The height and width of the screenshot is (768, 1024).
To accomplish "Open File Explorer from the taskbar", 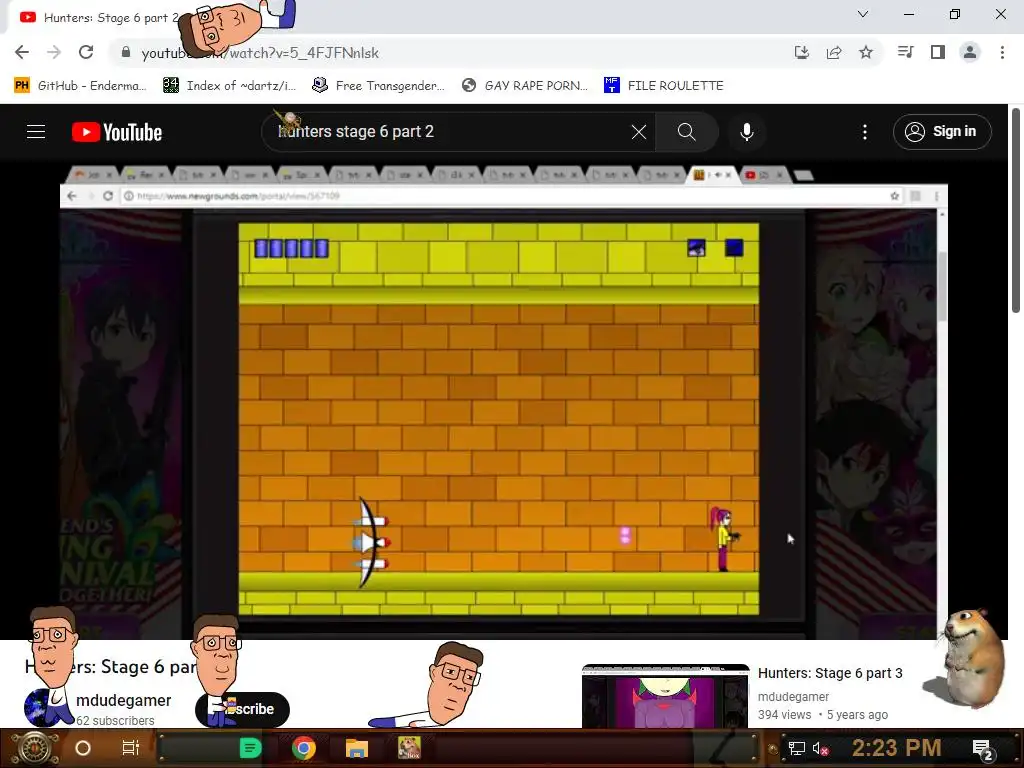I will point(357,748).
